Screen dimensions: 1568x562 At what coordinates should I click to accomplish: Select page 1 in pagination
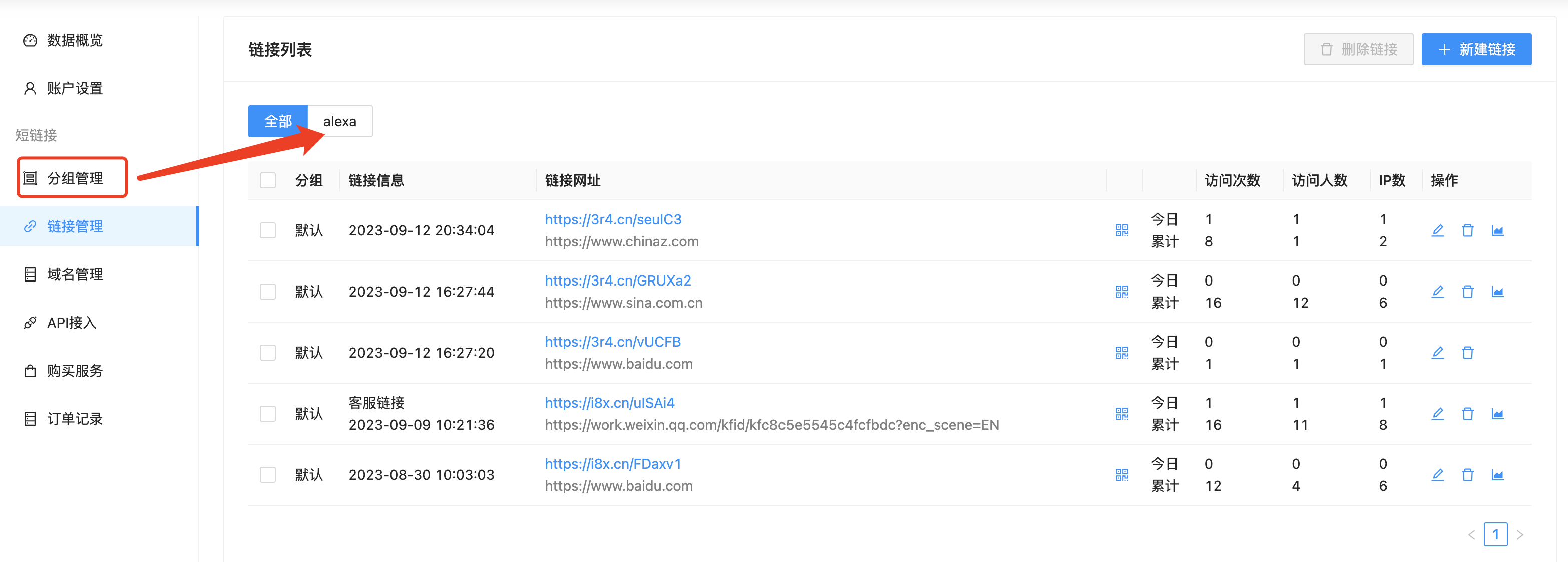pyautogui.click(x=1495, y=534)
